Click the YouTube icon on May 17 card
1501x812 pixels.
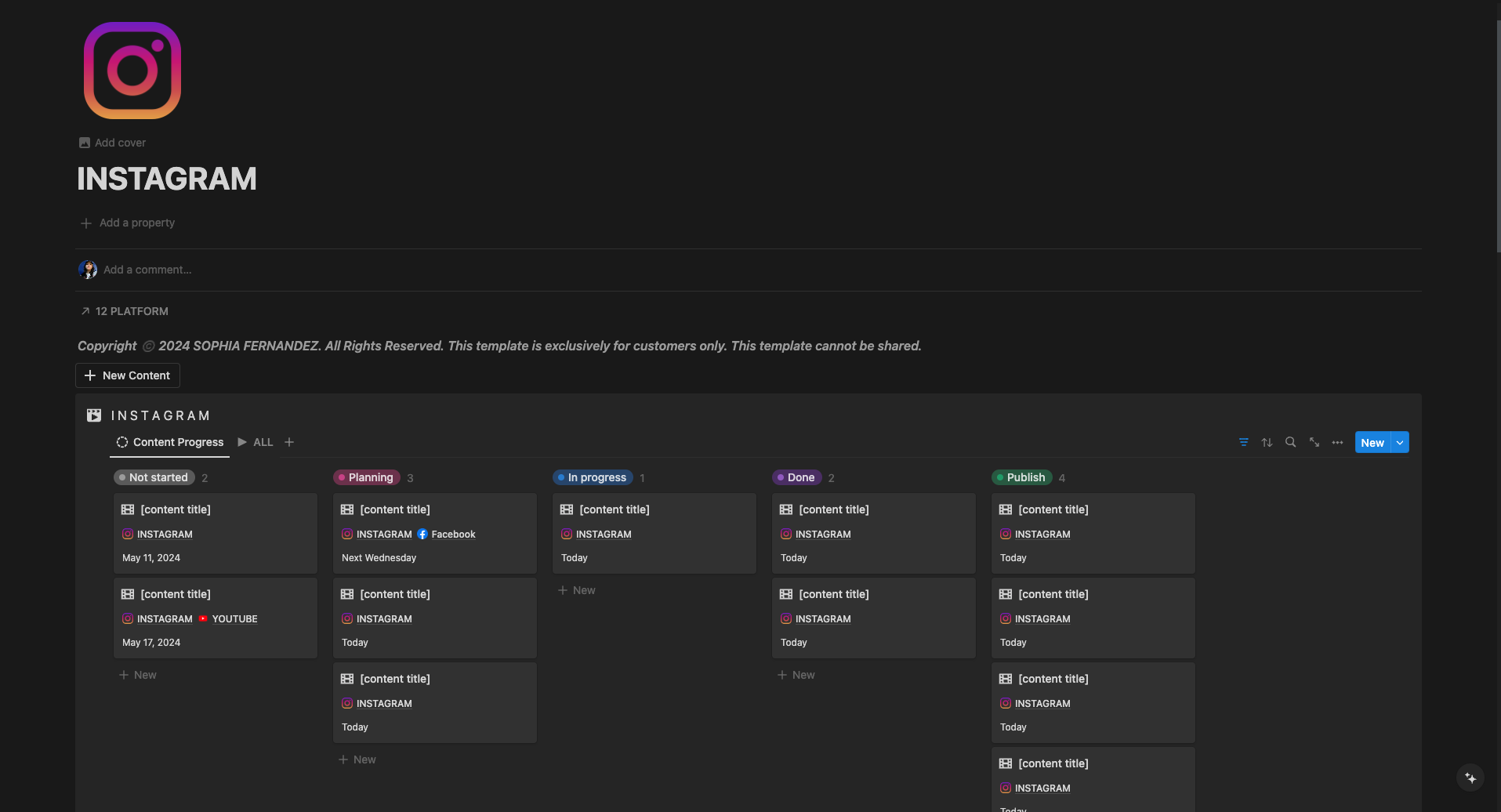tap(203, 619)
